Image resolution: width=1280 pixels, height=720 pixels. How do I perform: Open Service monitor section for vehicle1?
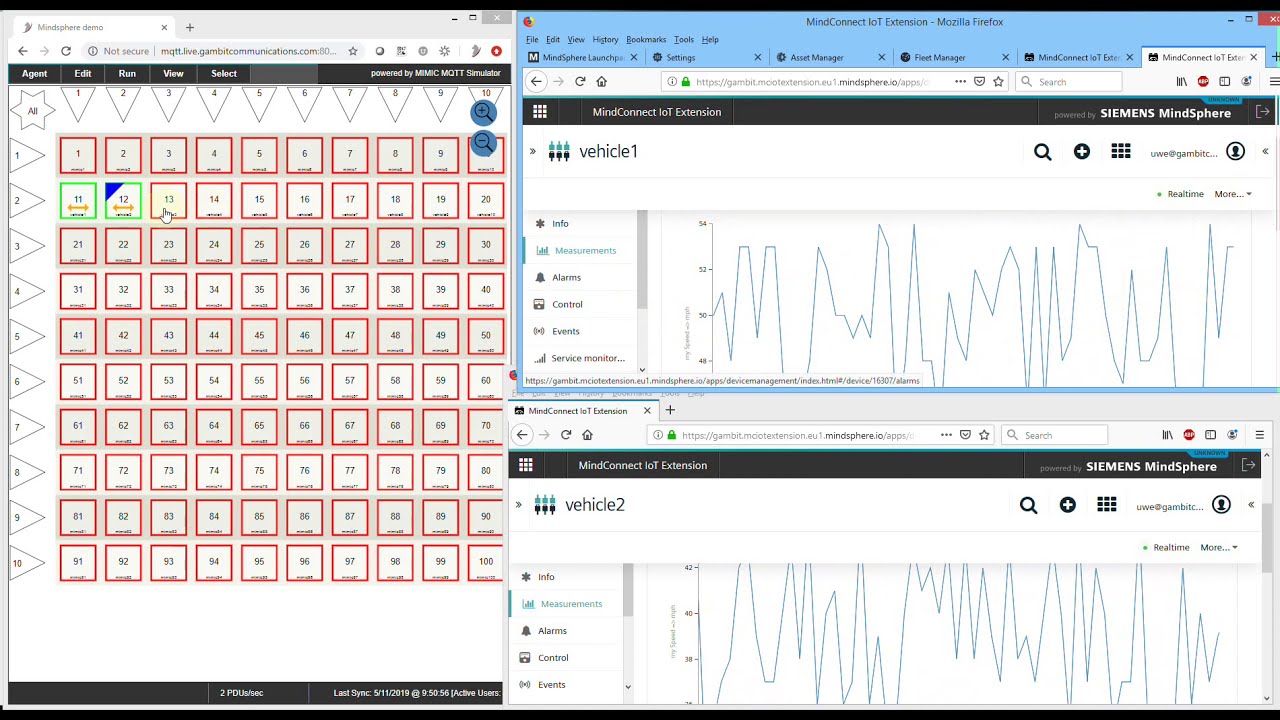[x=588, y=359]
